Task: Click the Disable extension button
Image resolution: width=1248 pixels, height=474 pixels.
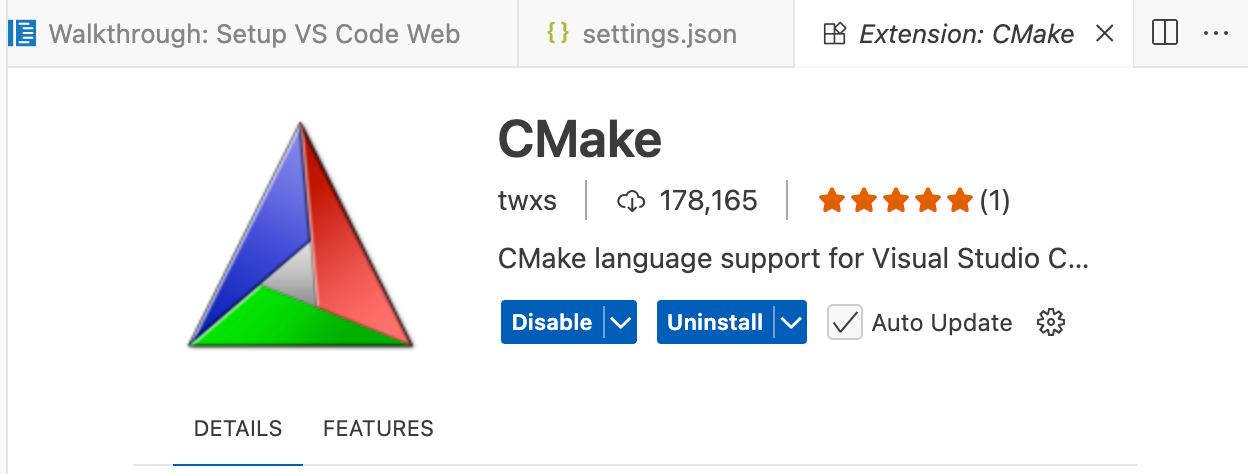Action: click(x=552, y=322)
